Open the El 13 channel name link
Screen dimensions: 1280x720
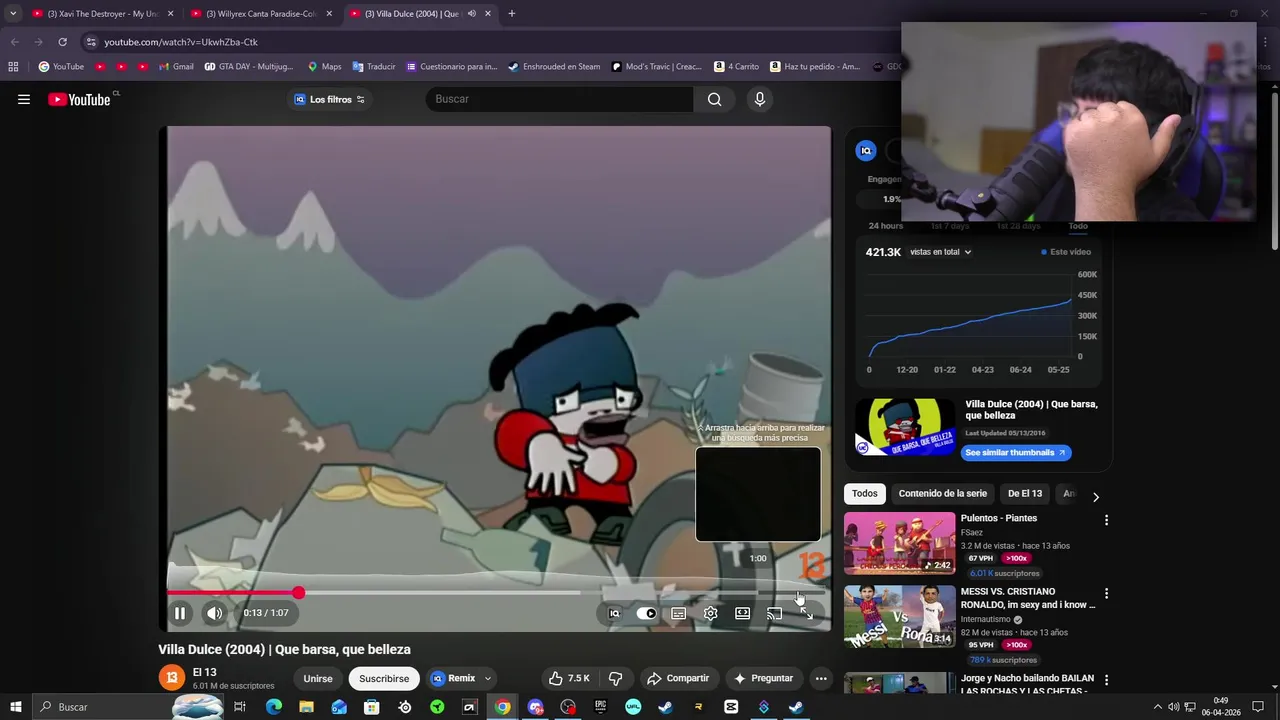(x=204, y=672)
